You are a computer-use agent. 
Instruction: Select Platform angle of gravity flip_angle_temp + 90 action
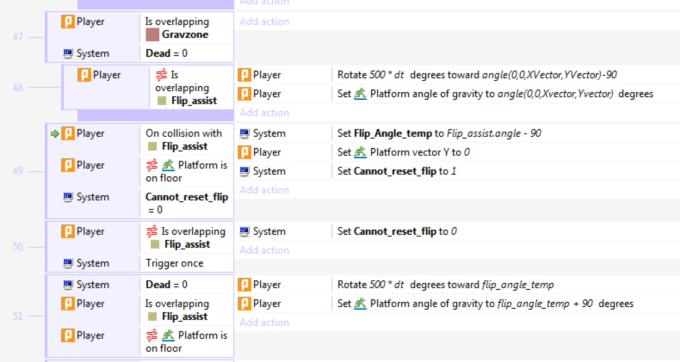coord(485,304)
